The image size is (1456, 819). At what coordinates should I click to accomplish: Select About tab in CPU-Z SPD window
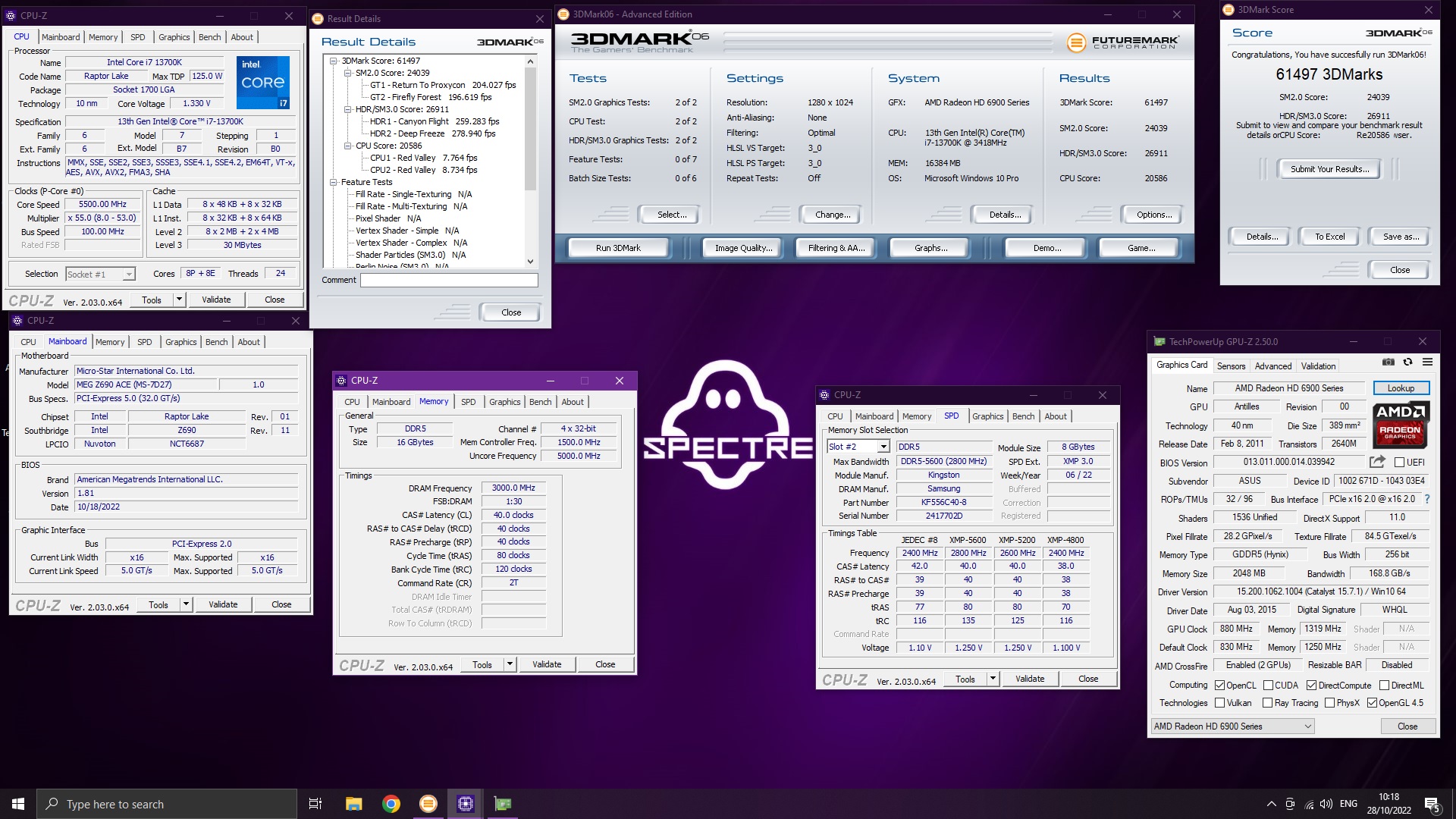point(1055,416)
